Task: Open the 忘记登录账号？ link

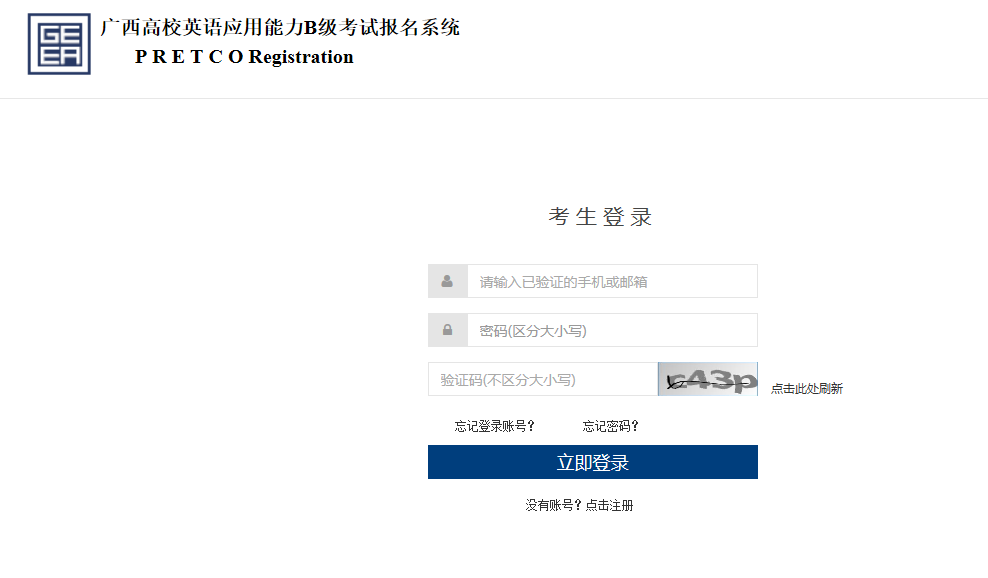Action: tap(495, 426)
